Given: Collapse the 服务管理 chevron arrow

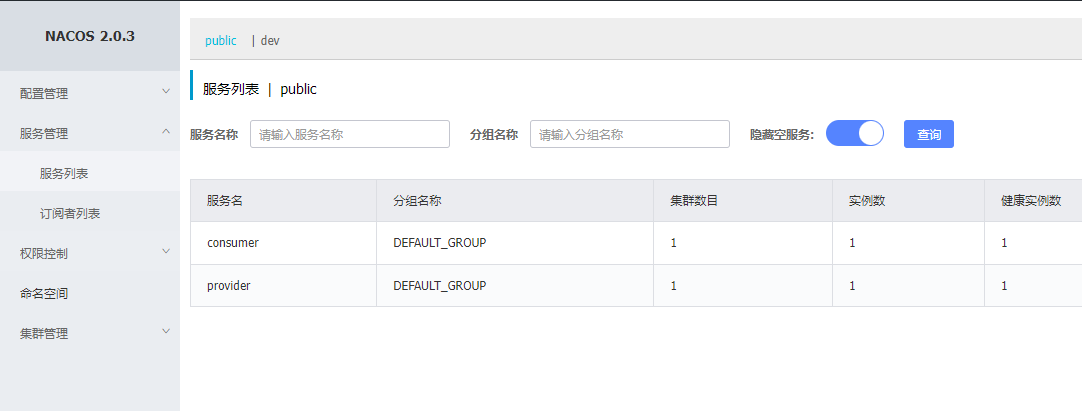Looking at the screenshot, I should 166,131.
